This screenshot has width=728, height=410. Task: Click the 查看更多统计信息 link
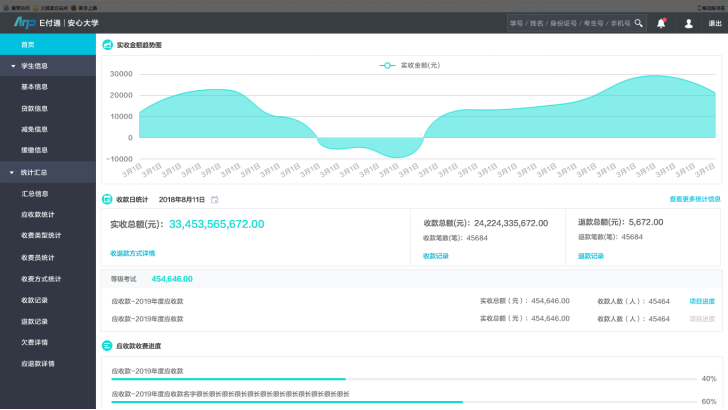(x=694, y=199)
